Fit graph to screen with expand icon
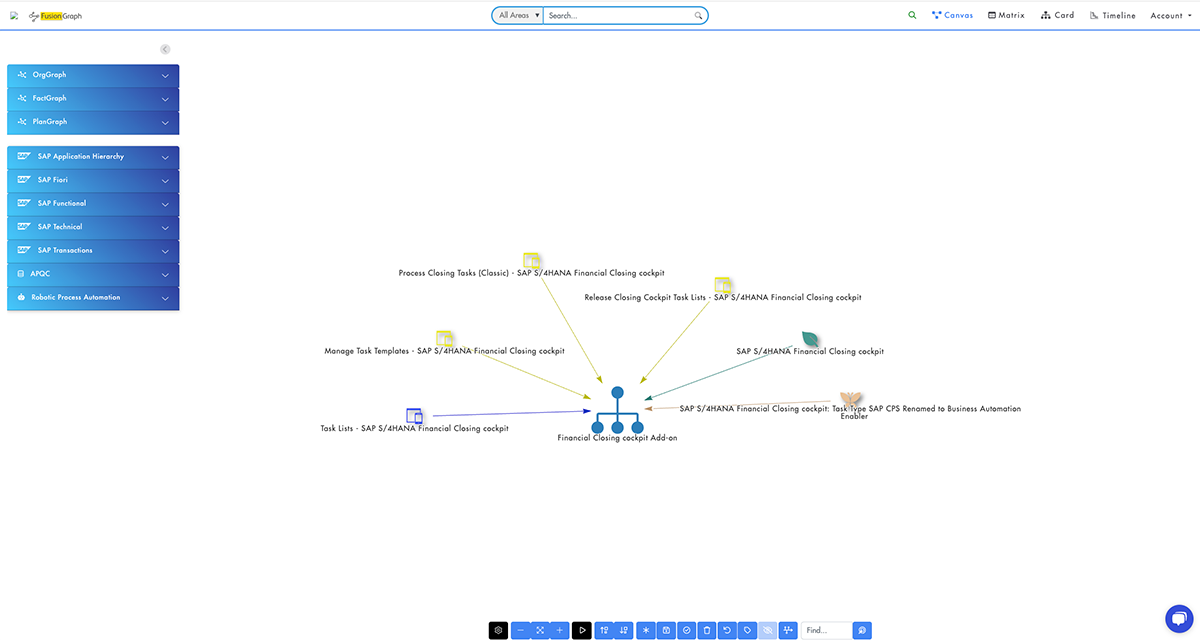This screenshot has width=1200, height=640. (540, 630)
